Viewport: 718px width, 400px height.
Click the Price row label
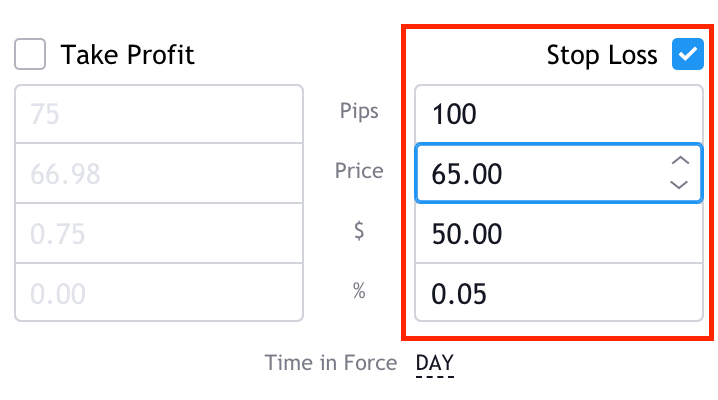click(x=359, y=171)
